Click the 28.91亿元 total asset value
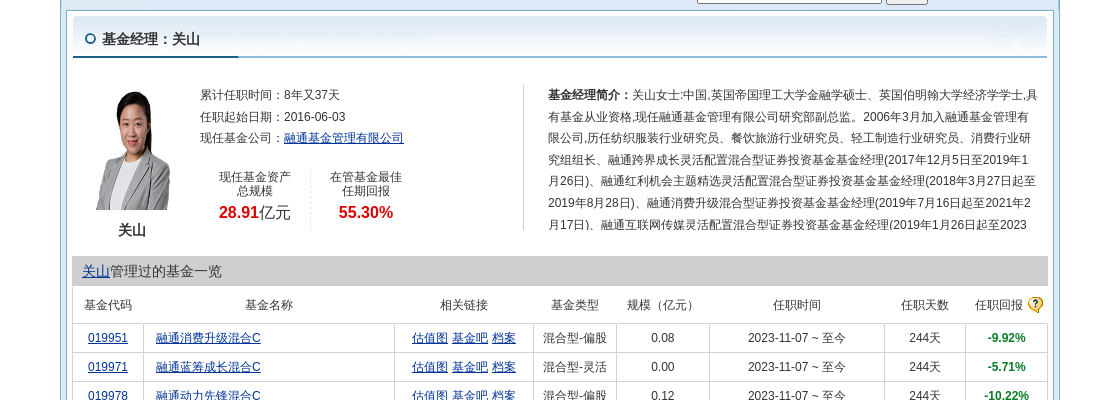 click(255, 212)
